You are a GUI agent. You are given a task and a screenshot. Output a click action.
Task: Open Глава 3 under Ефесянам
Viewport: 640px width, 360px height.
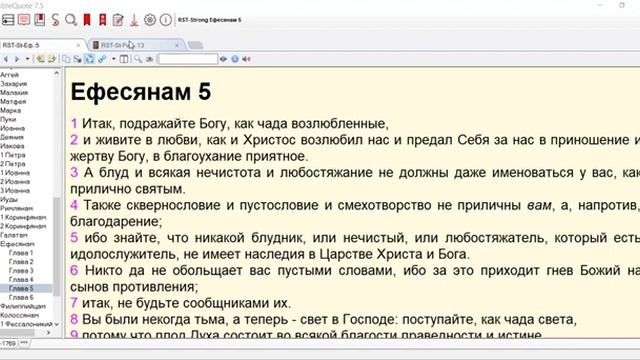point(21,271)
